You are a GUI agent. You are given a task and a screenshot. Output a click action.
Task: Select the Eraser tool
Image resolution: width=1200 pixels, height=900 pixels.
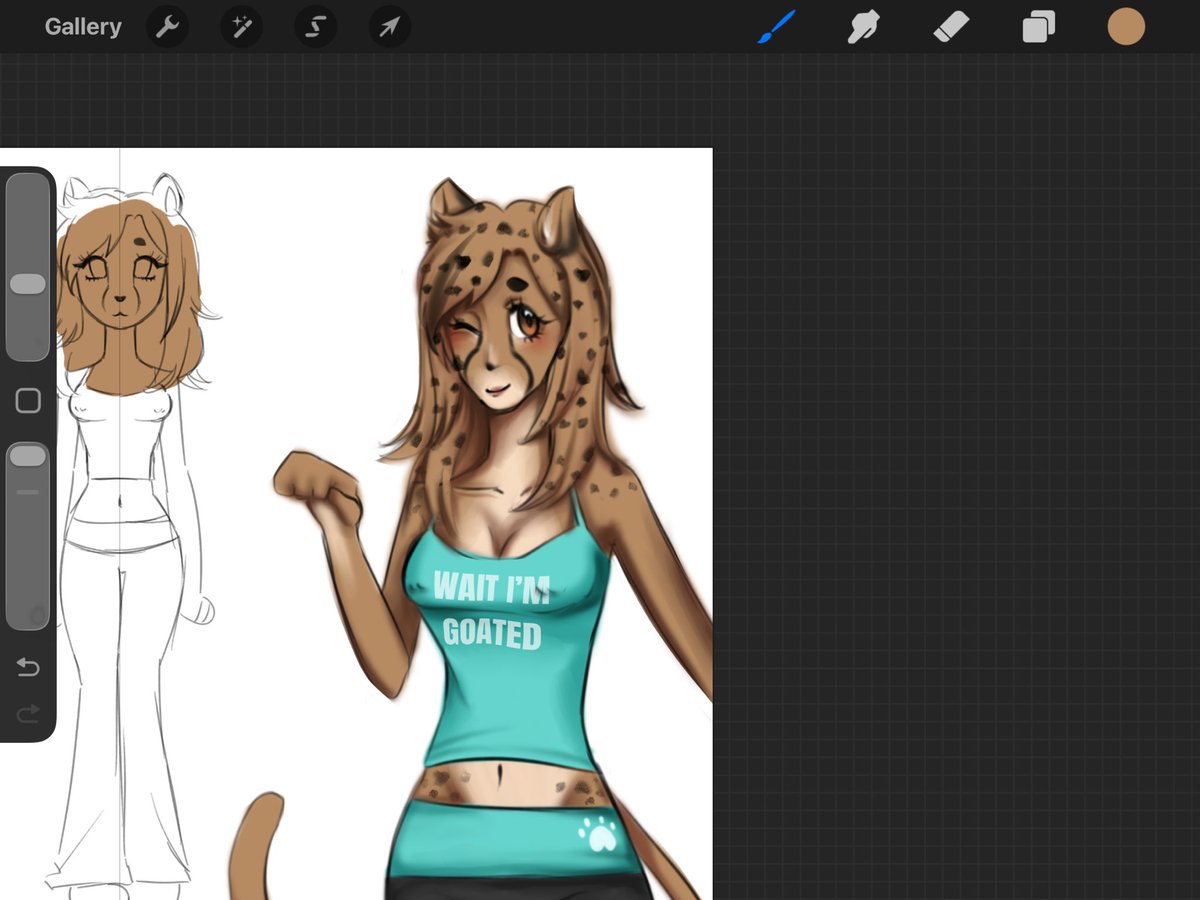(x=951, y=27)
